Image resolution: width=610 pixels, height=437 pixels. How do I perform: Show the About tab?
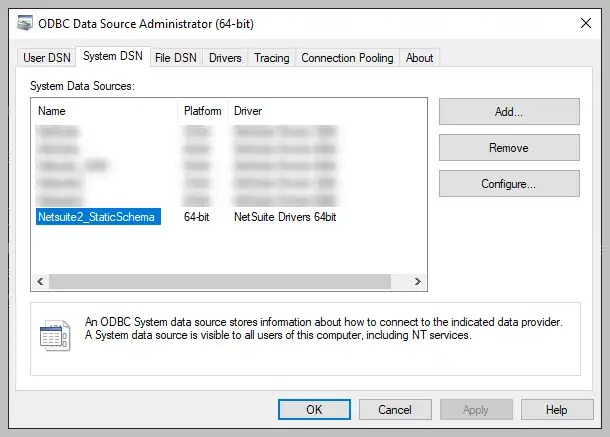pos(419,58)
